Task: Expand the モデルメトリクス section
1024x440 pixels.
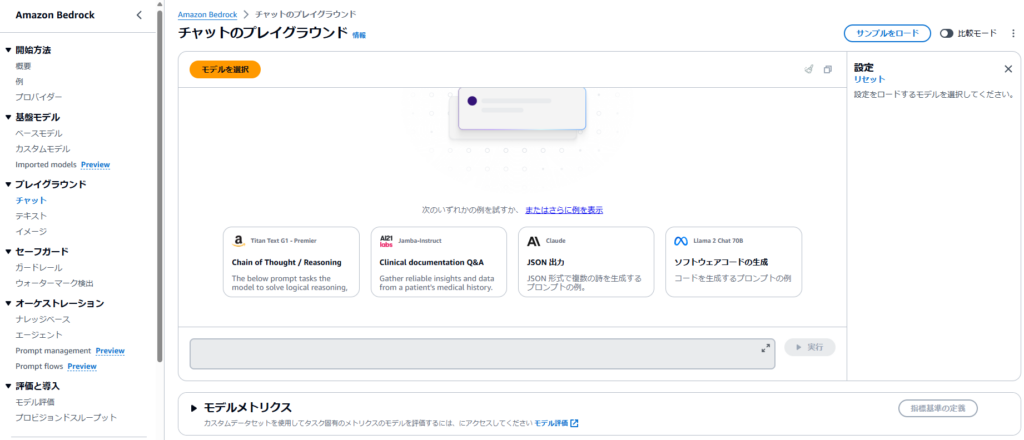Action: point(195,408)
